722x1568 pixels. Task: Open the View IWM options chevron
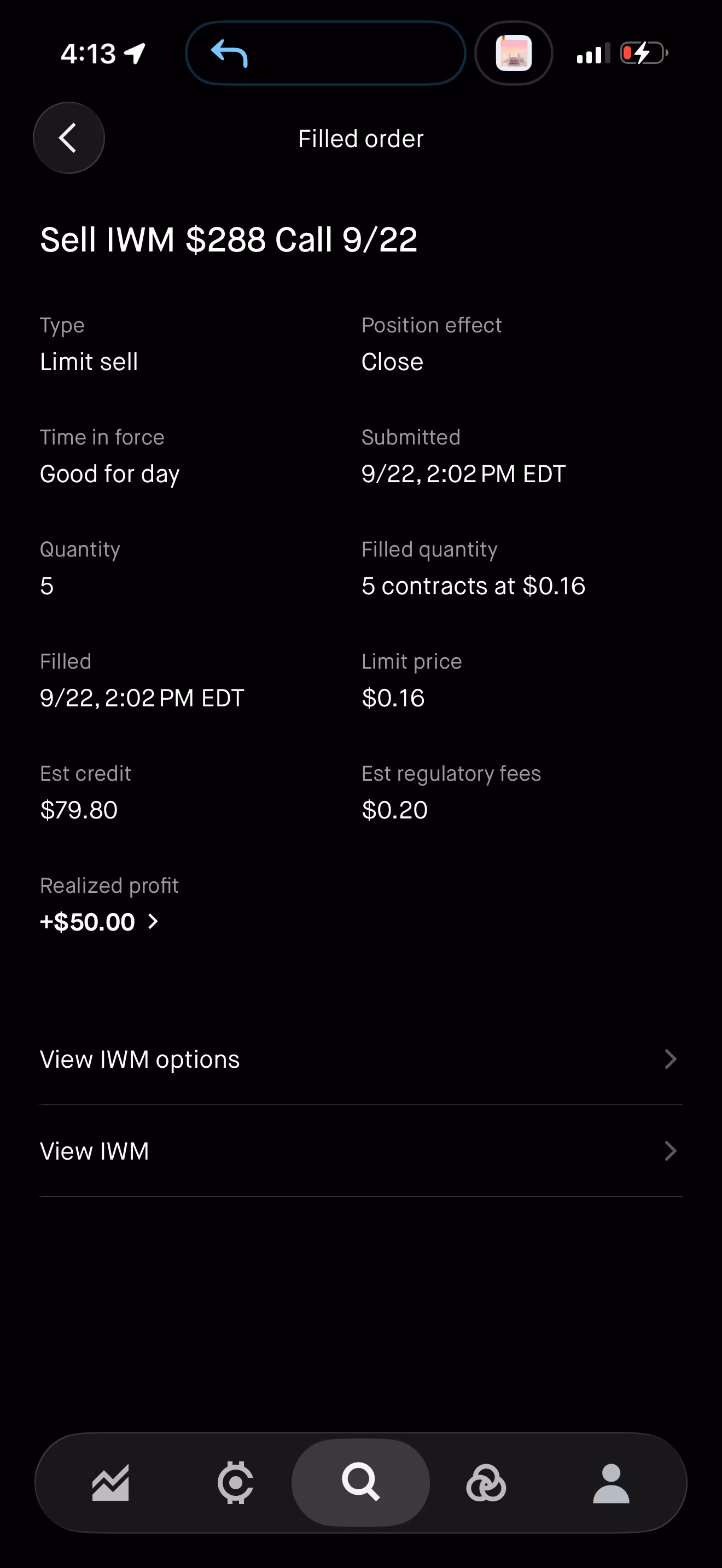click(670, 1059)
